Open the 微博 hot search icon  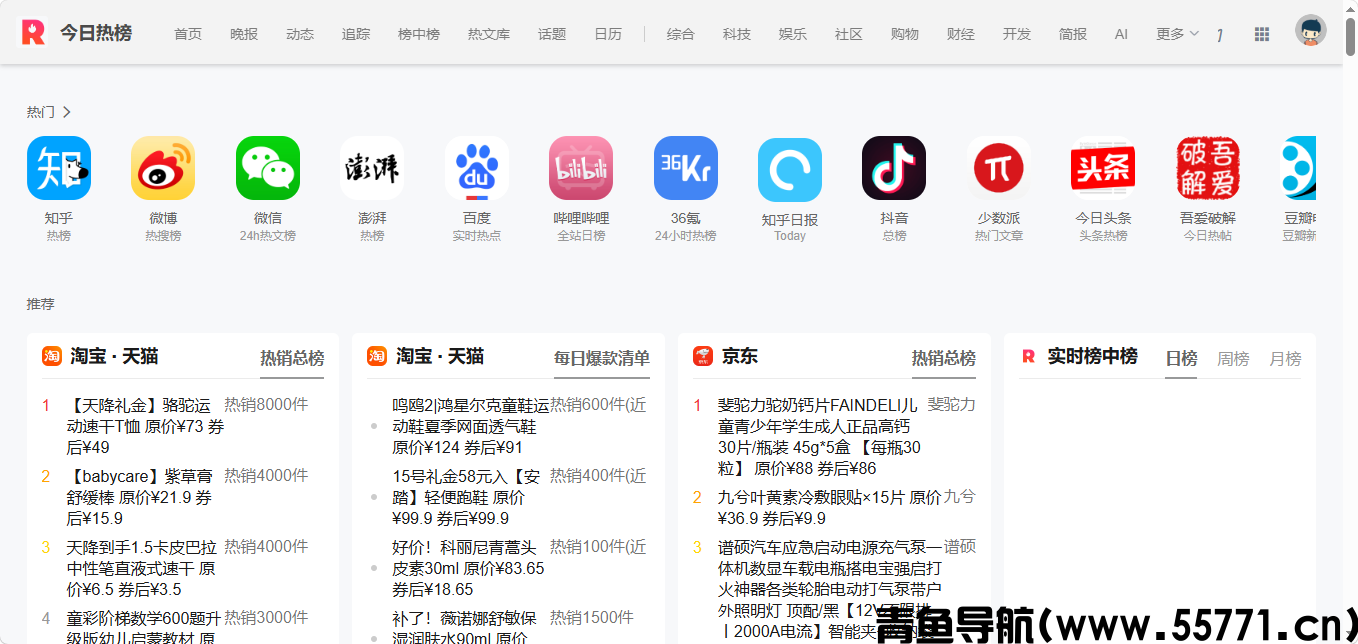(163, 168)
